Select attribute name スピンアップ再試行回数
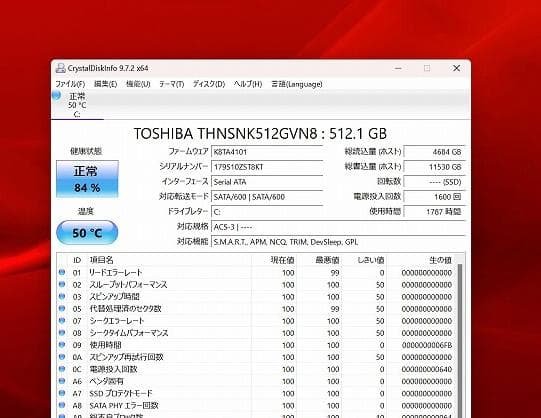The height and width of the screenshot is (418, 541). (x=126, y=357)
